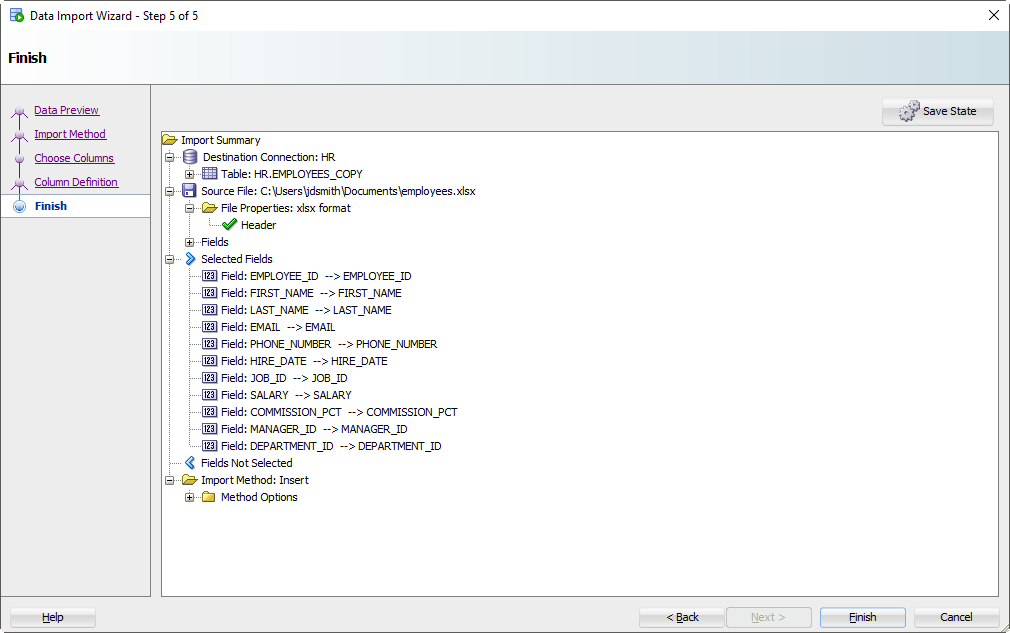Click the HR.EMPLOYEES_COPY table icon
1010x633 pixels.
209,174
